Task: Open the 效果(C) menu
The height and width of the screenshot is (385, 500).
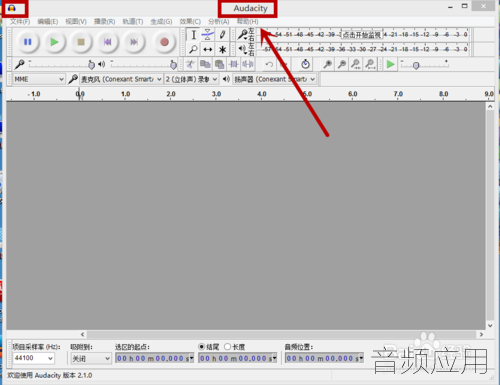Action: point(190,22)
